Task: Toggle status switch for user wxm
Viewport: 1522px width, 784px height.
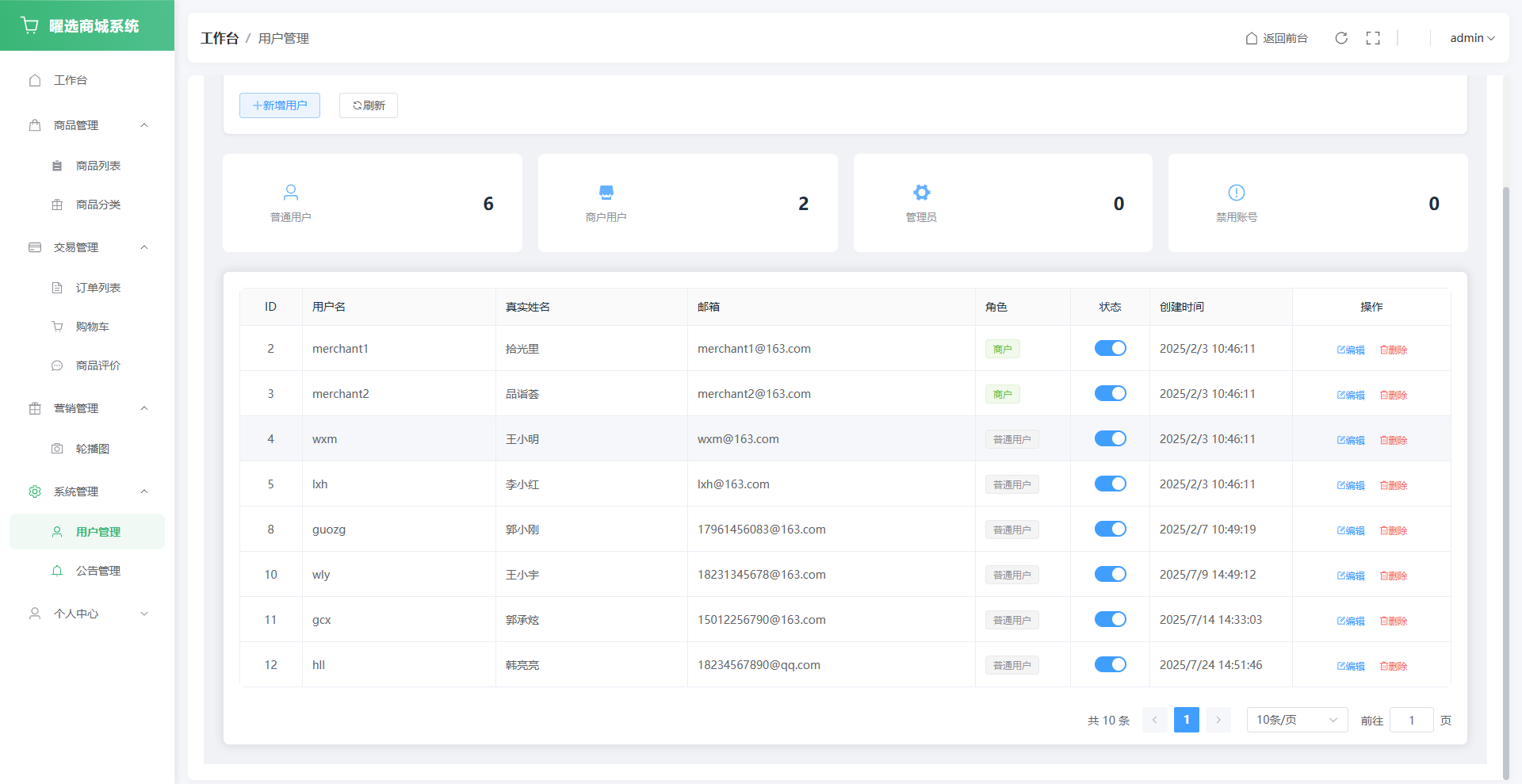Action: pyautogui.click(x=1110, y=438)
